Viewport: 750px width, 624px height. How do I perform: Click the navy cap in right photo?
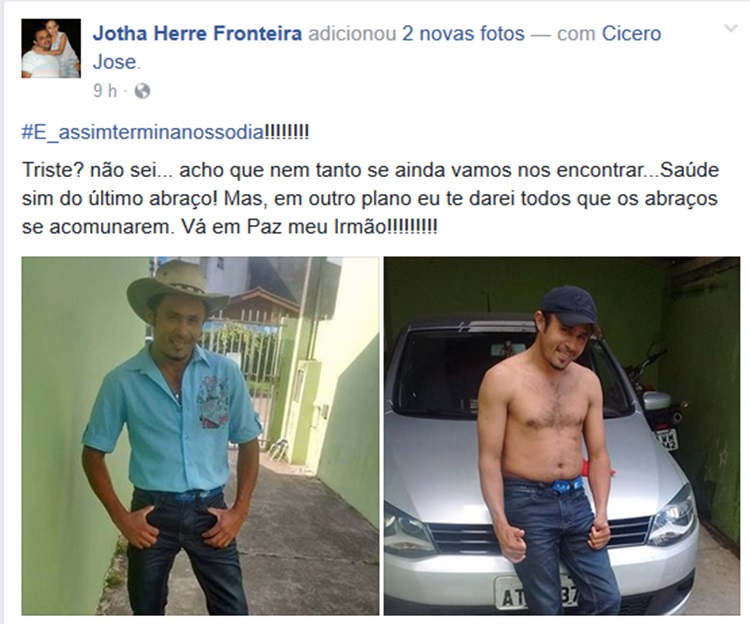(571, 305)
